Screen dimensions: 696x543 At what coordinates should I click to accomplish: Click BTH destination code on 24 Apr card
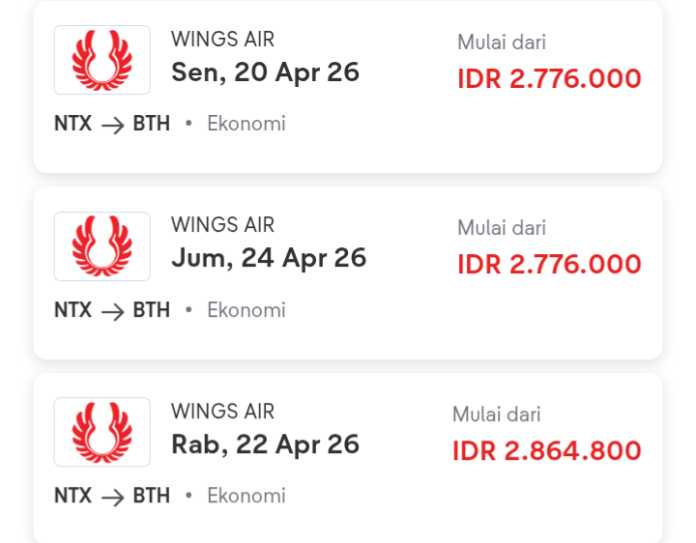point(151,310)
